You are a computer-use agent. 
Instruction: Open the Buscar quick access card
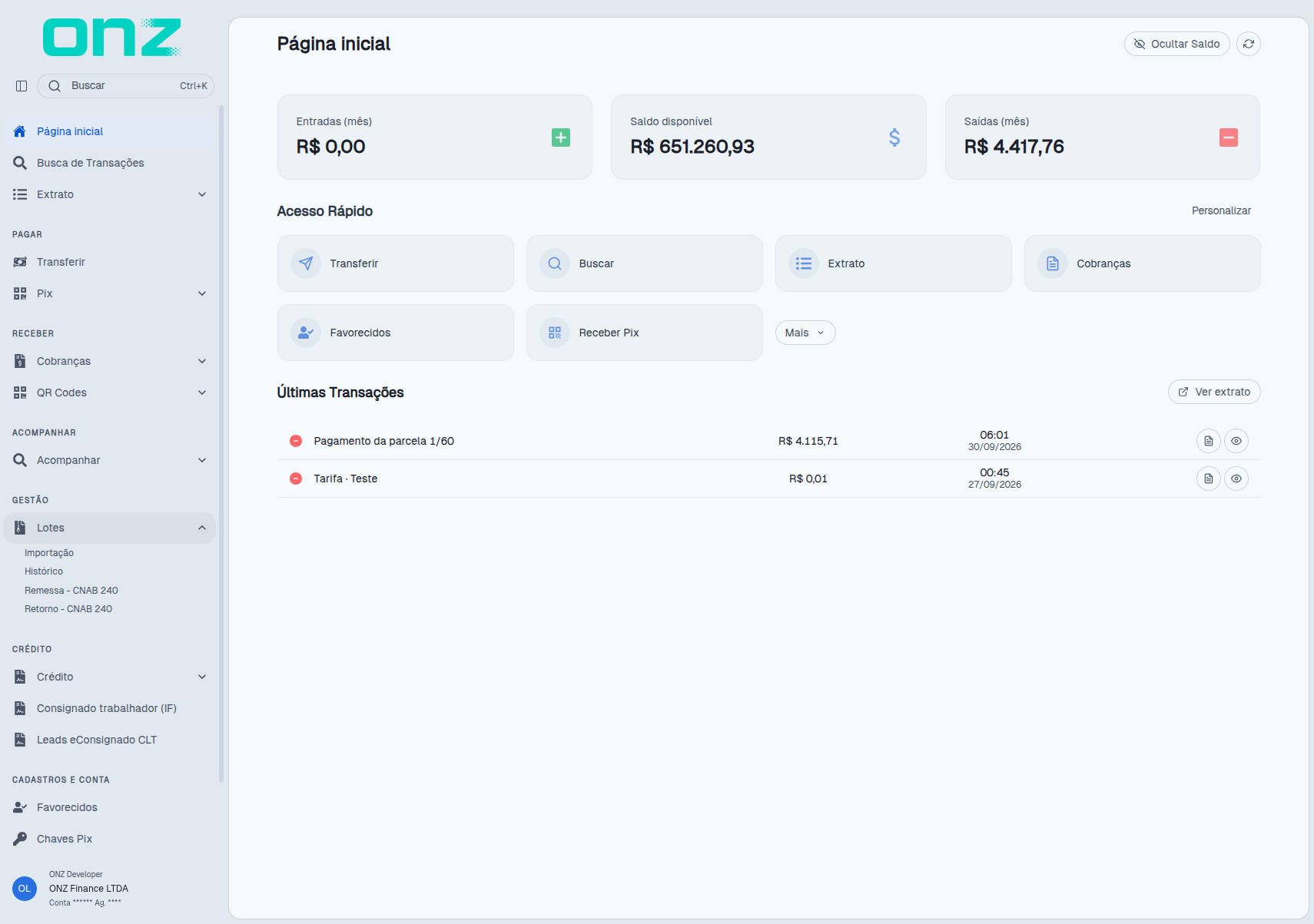pyautogui.click(x=645, y=263)
